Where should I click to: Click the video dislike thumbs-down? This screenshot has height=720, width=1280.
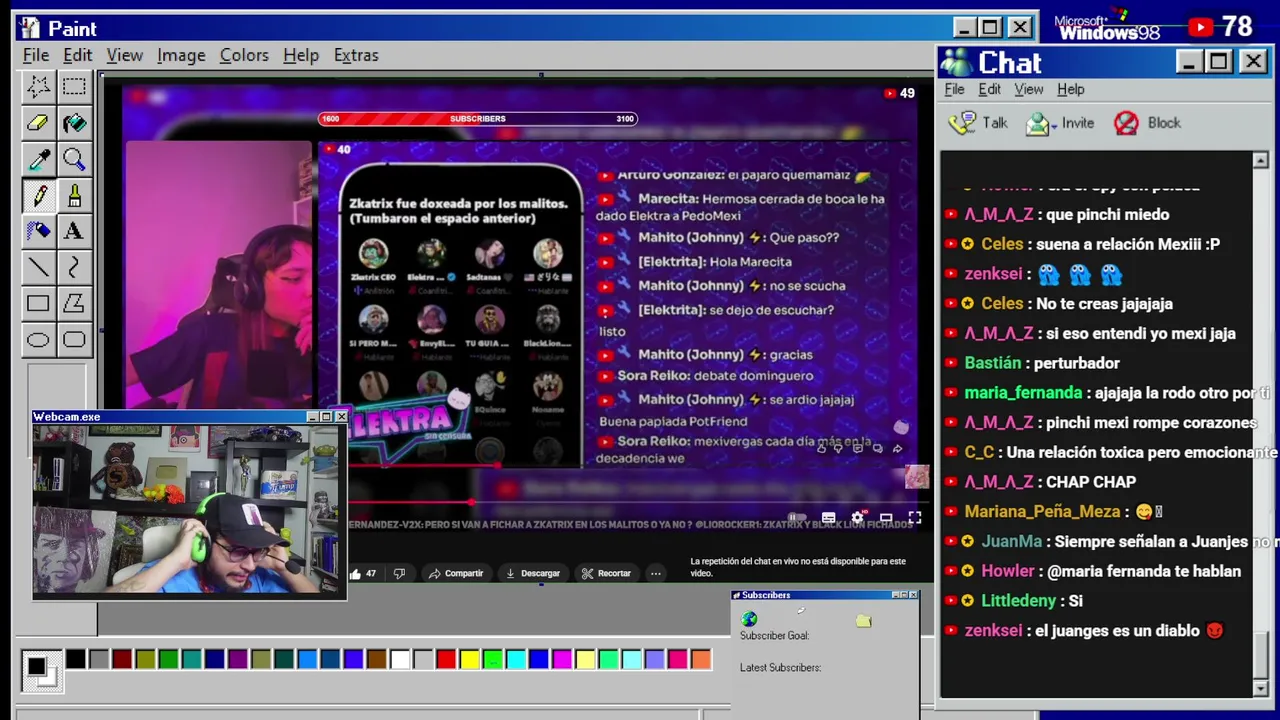point(399,574)
